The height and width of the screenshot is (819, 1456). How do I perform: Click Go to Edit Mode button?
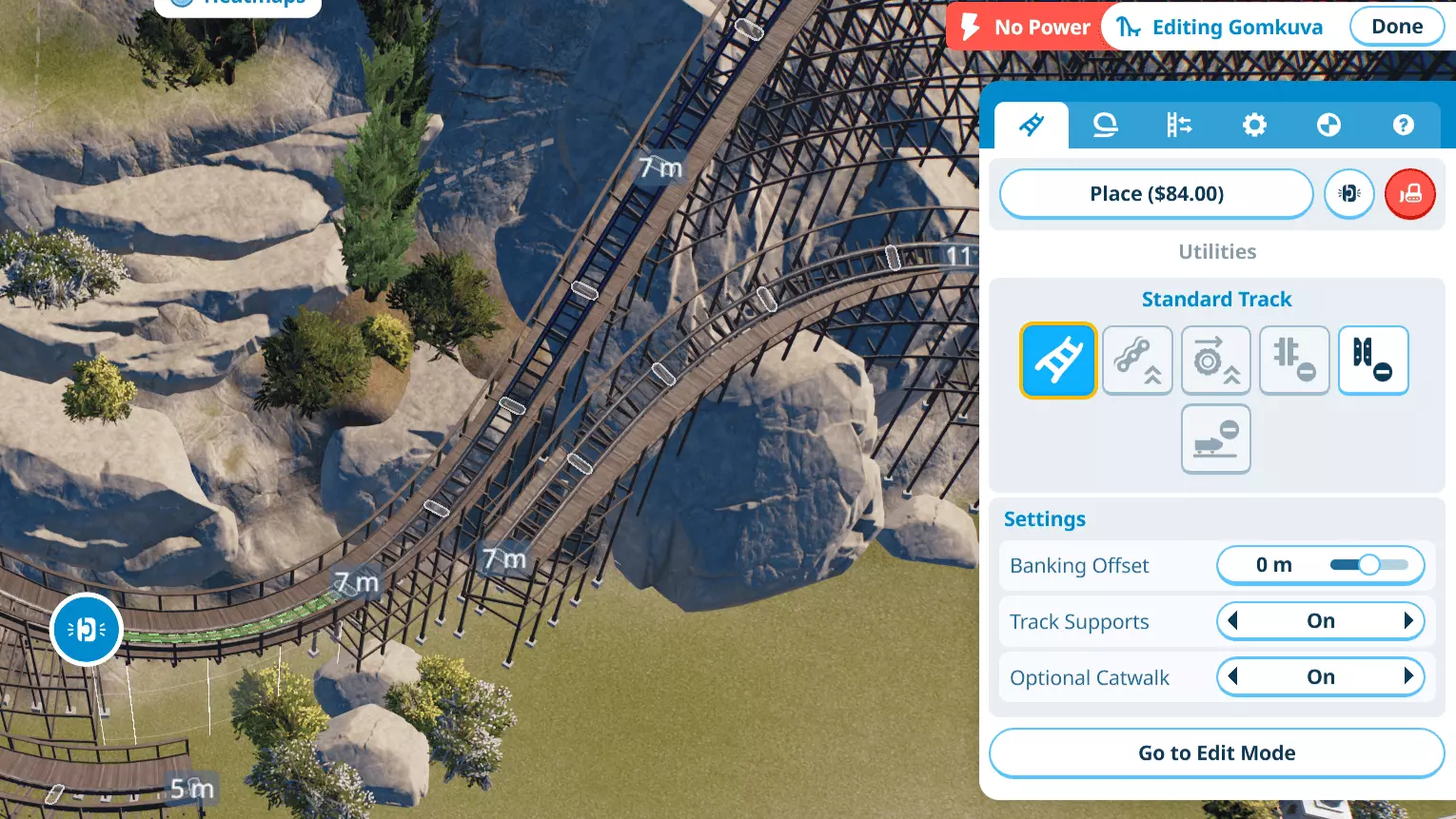(x=1216, y=753)
